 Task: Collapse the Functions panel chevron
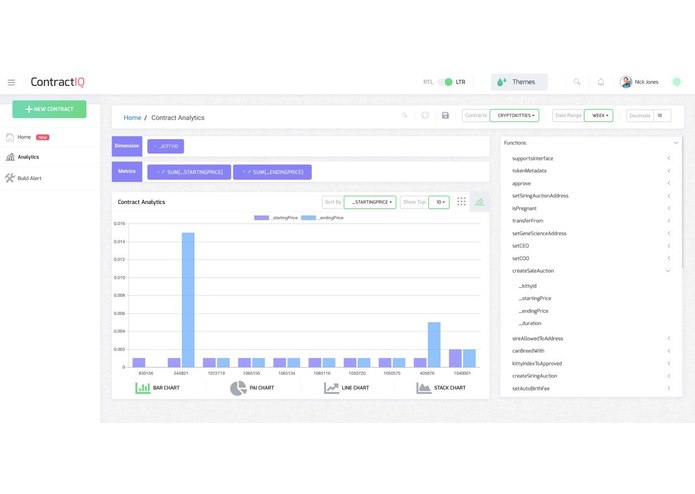coord(675,143)
